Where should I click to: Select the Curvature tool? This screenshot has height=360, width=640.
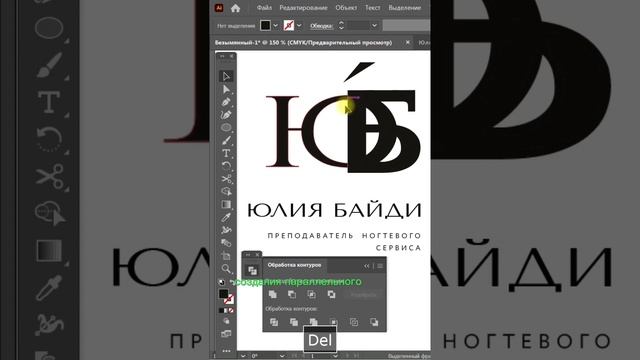tap(226, 115)
